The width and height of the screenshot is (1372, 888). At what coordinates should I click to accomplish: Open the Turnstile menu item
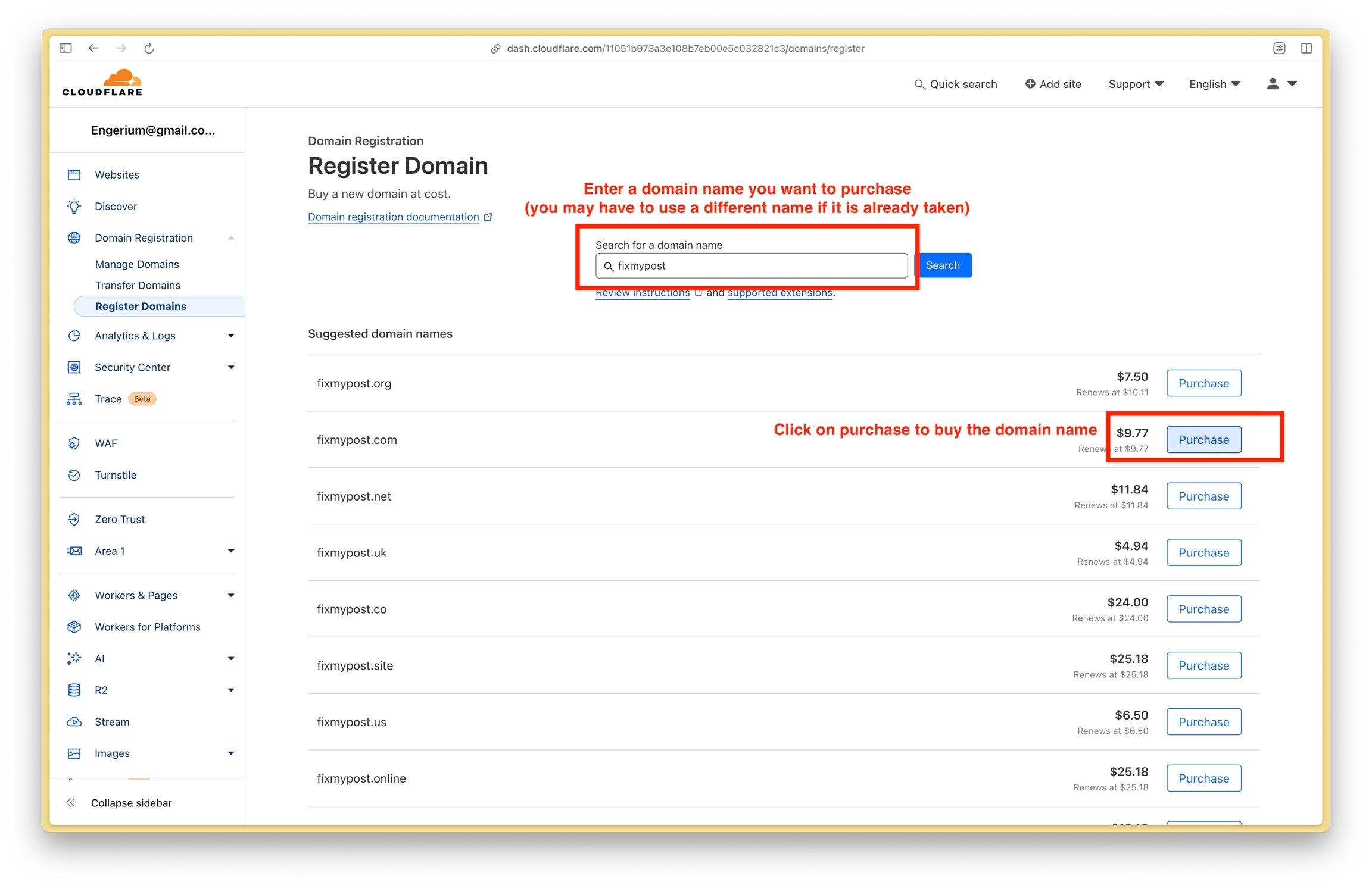[x=116, y=474]
